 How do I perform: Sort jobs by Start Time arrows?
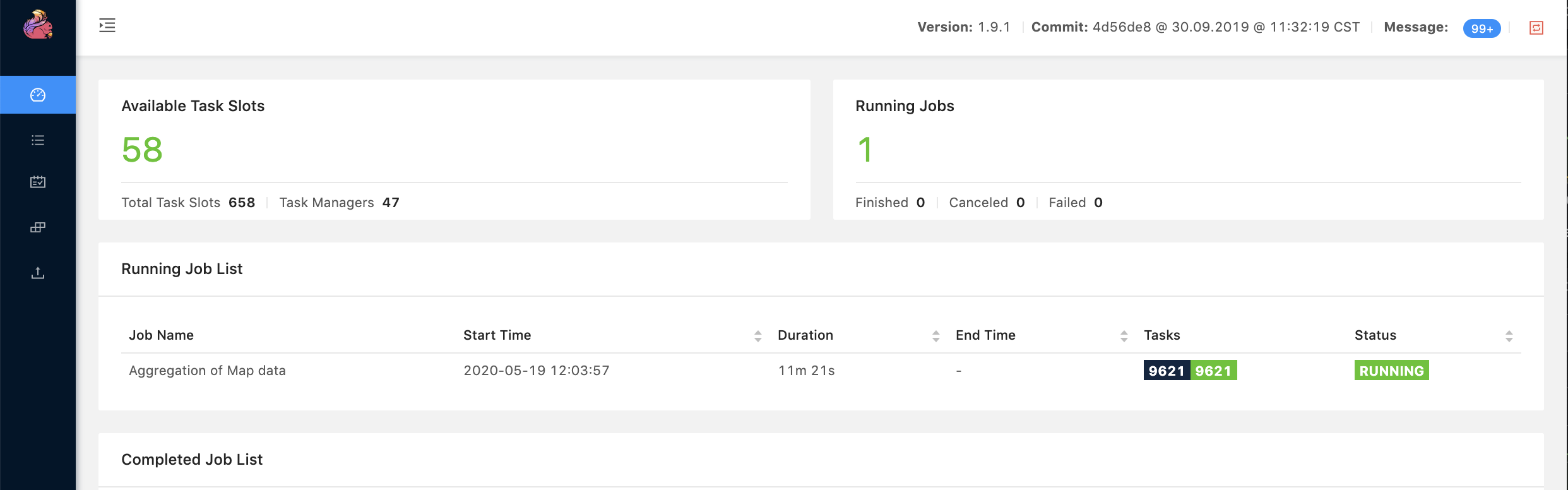(757, 336)
